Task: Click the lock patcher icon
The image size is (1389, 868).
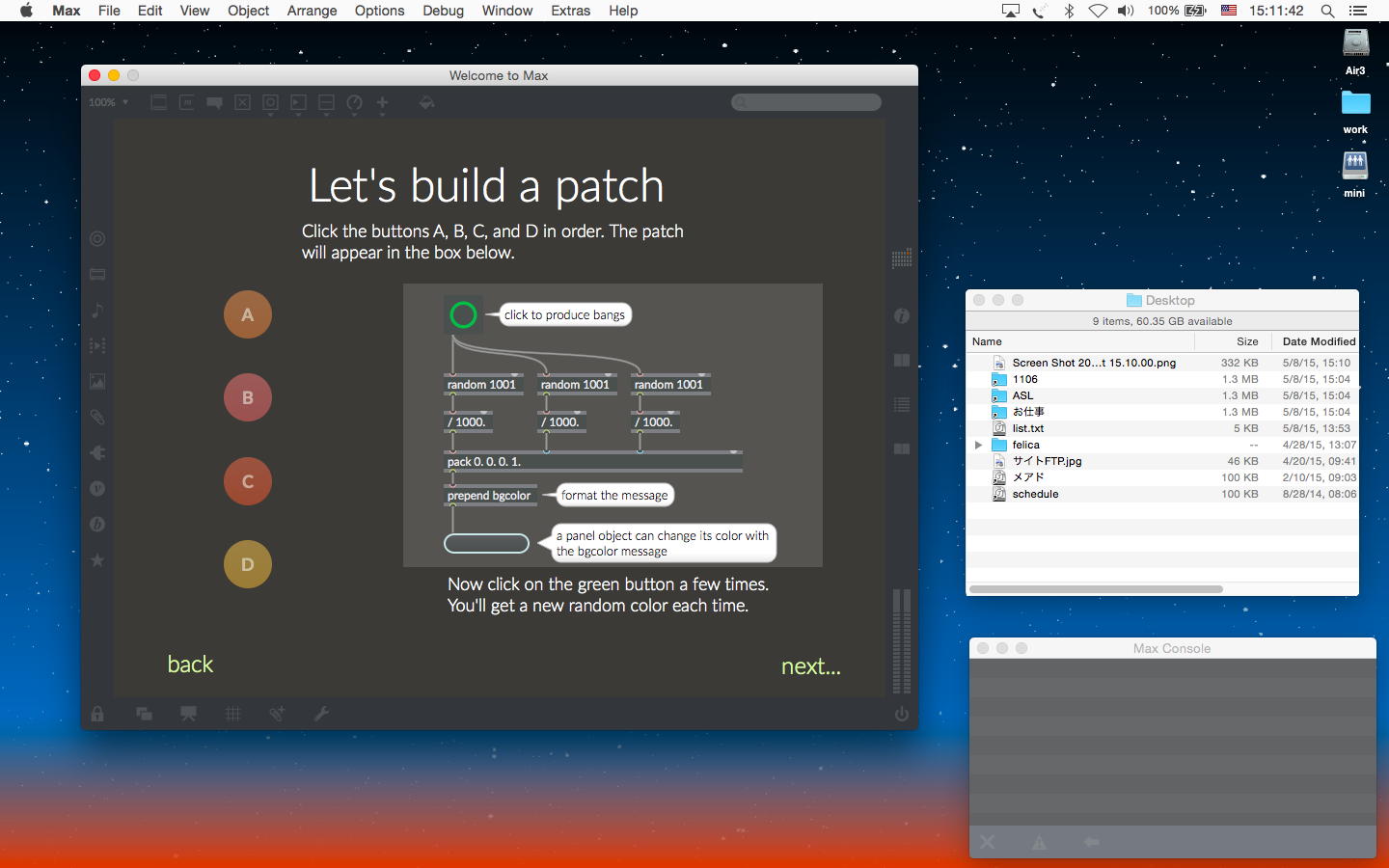Action: [x=97, y=714]
